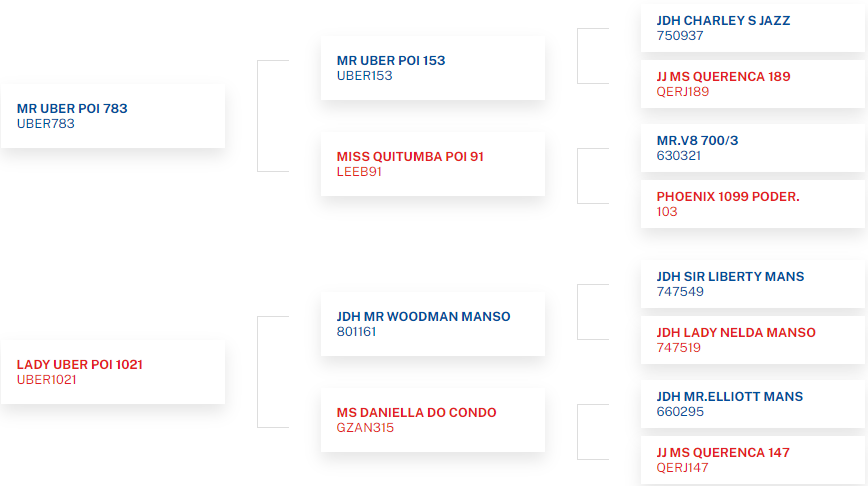Click the registration code QERJ147
This screenshot has height=486, width=868.
(x=683, y=468)
